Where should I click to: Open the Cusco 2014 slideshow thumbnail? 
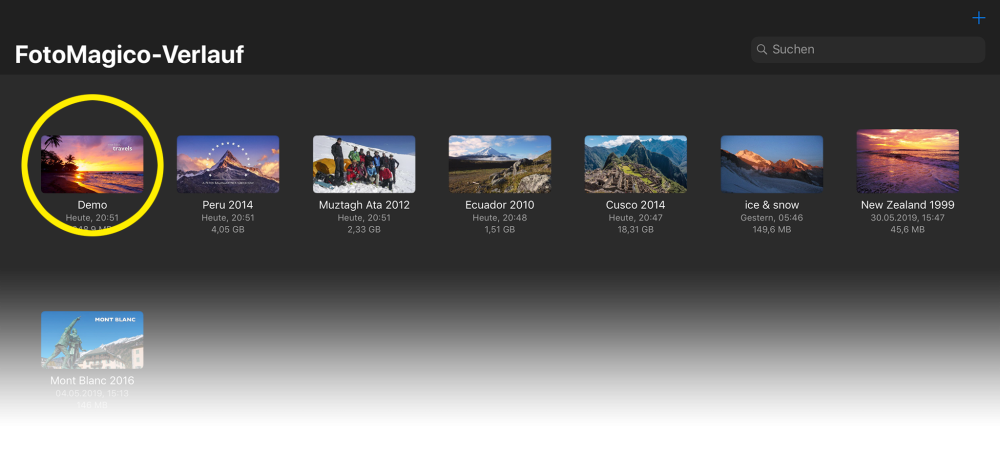pos(636,164)
